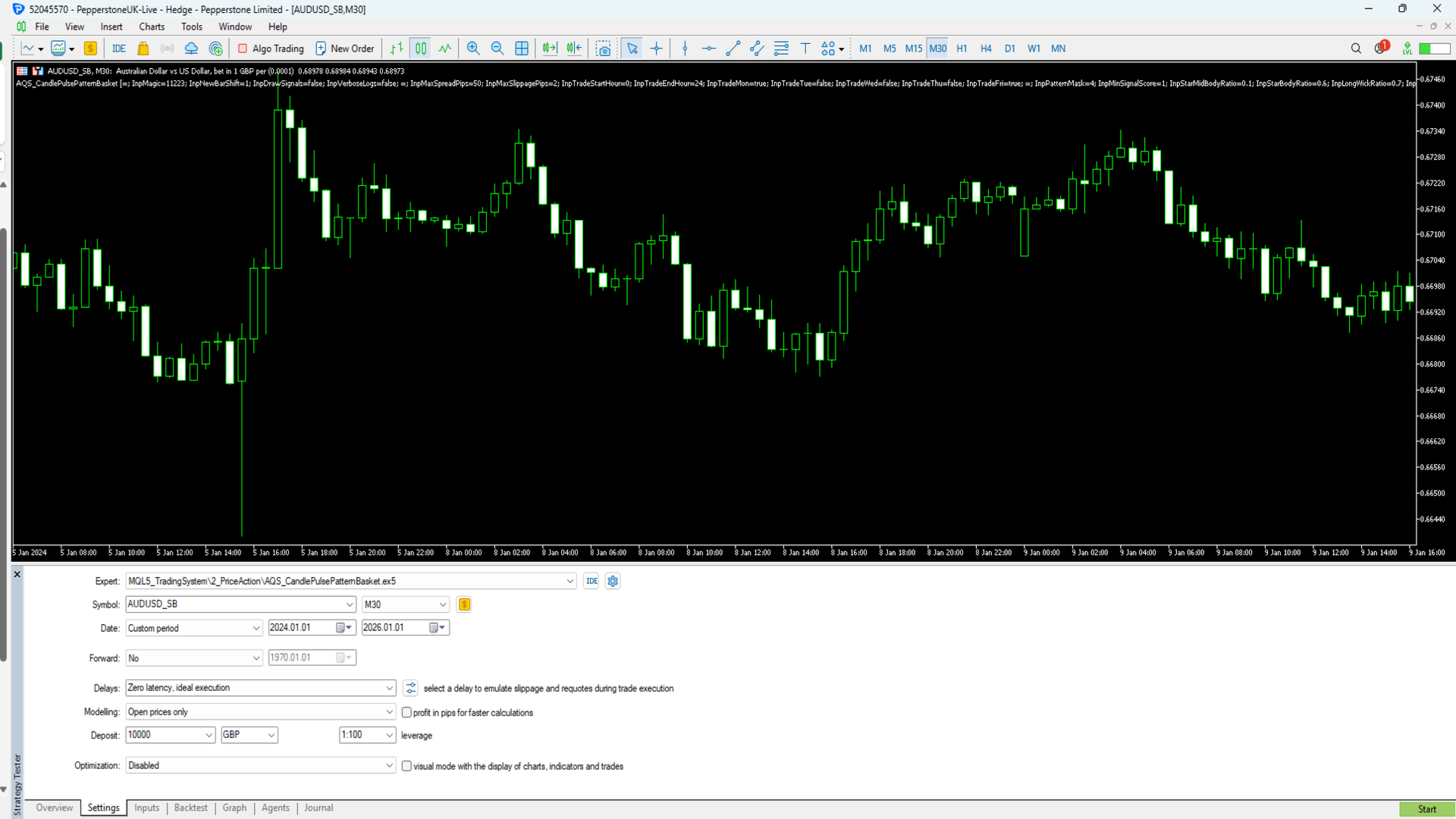The width and height of the screenshot is (1456, 819).
Task: Click the Tile Windows grid icon
Action: pos(522,49)
